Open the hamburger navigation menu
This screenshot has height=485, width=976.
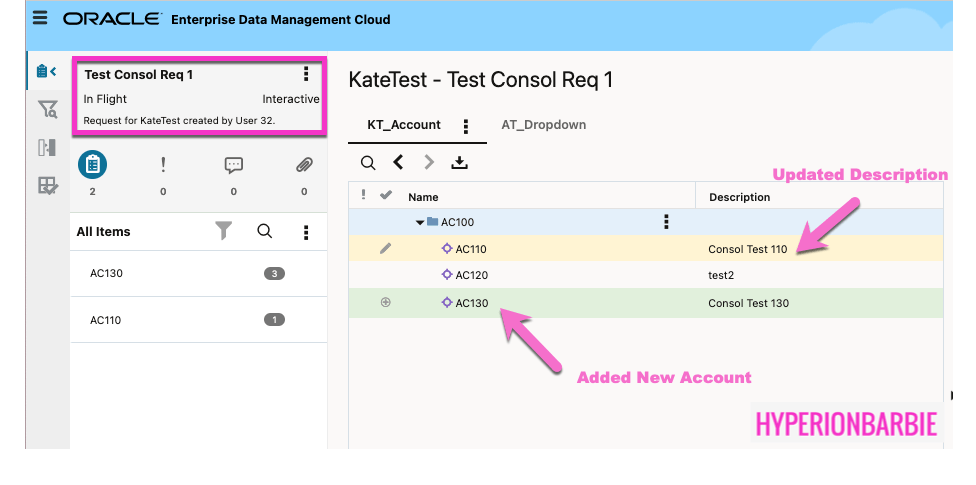[40, 19]
